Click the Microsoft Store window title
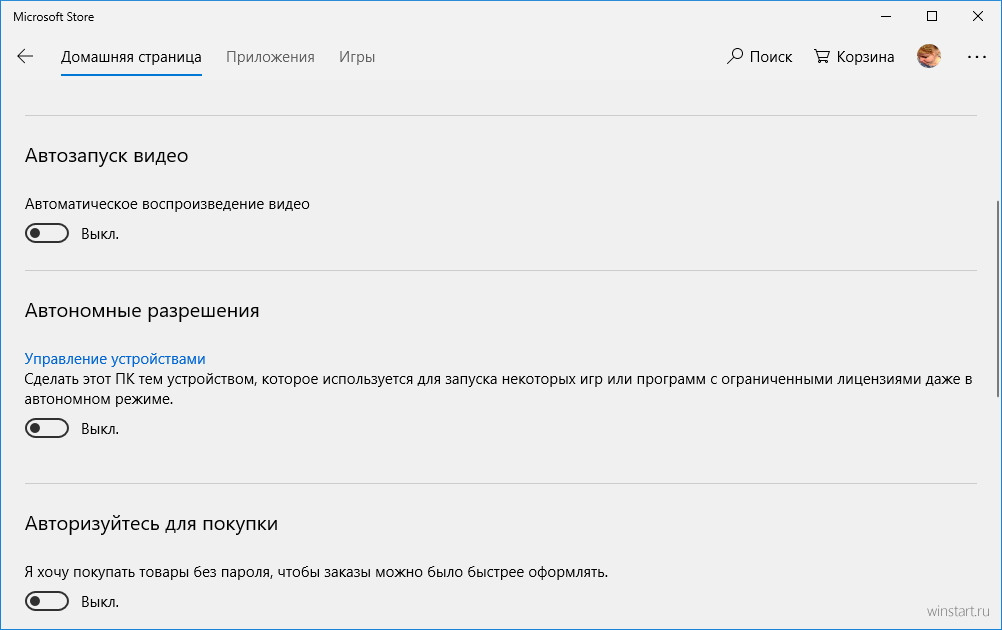Viewport: 1002px width, 630px height. point(54,17)
